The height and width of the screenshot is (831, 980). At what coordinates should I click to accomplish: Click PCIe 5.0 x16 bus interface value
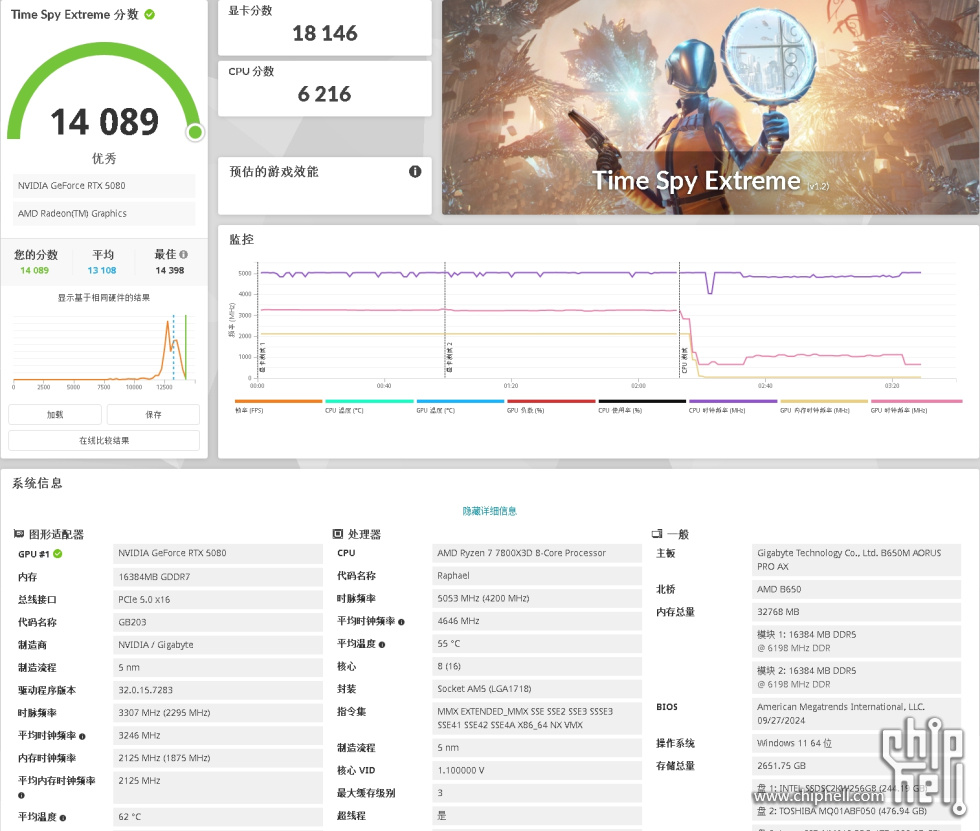coord(218,599)
